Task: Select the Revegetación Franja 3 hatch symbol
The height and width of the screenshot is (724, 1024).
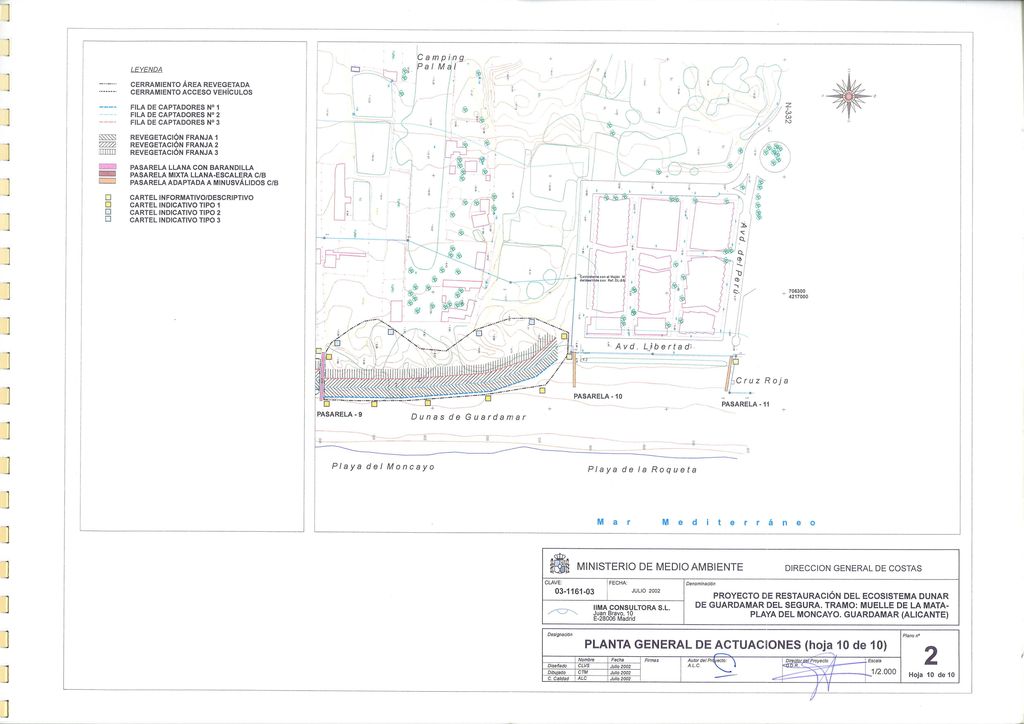Action: 109,152
